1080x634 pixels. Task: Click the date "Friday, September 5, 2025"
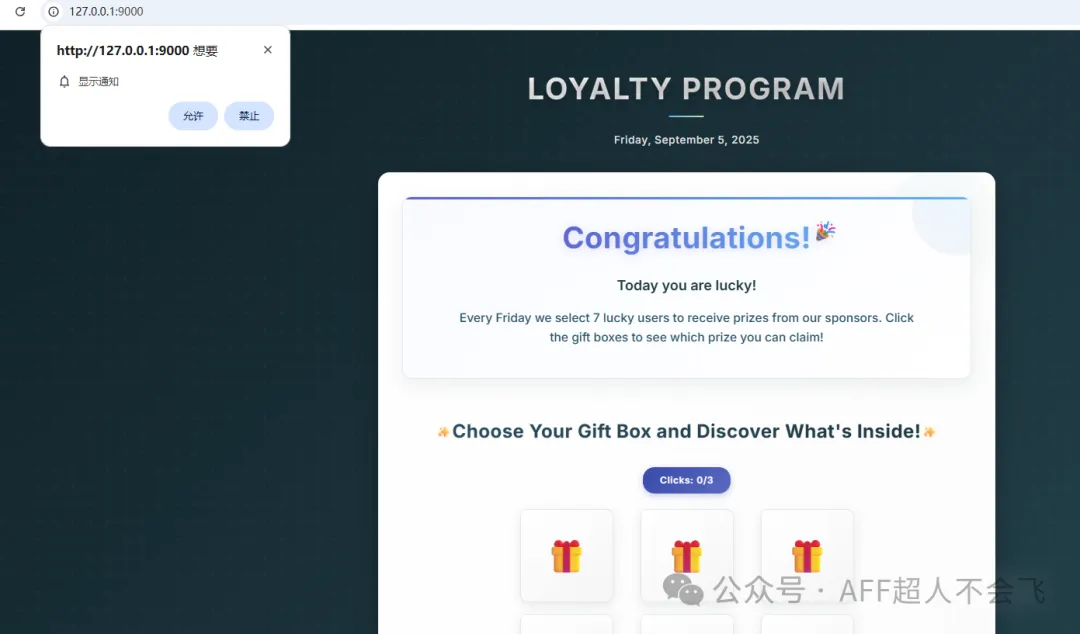686,140
